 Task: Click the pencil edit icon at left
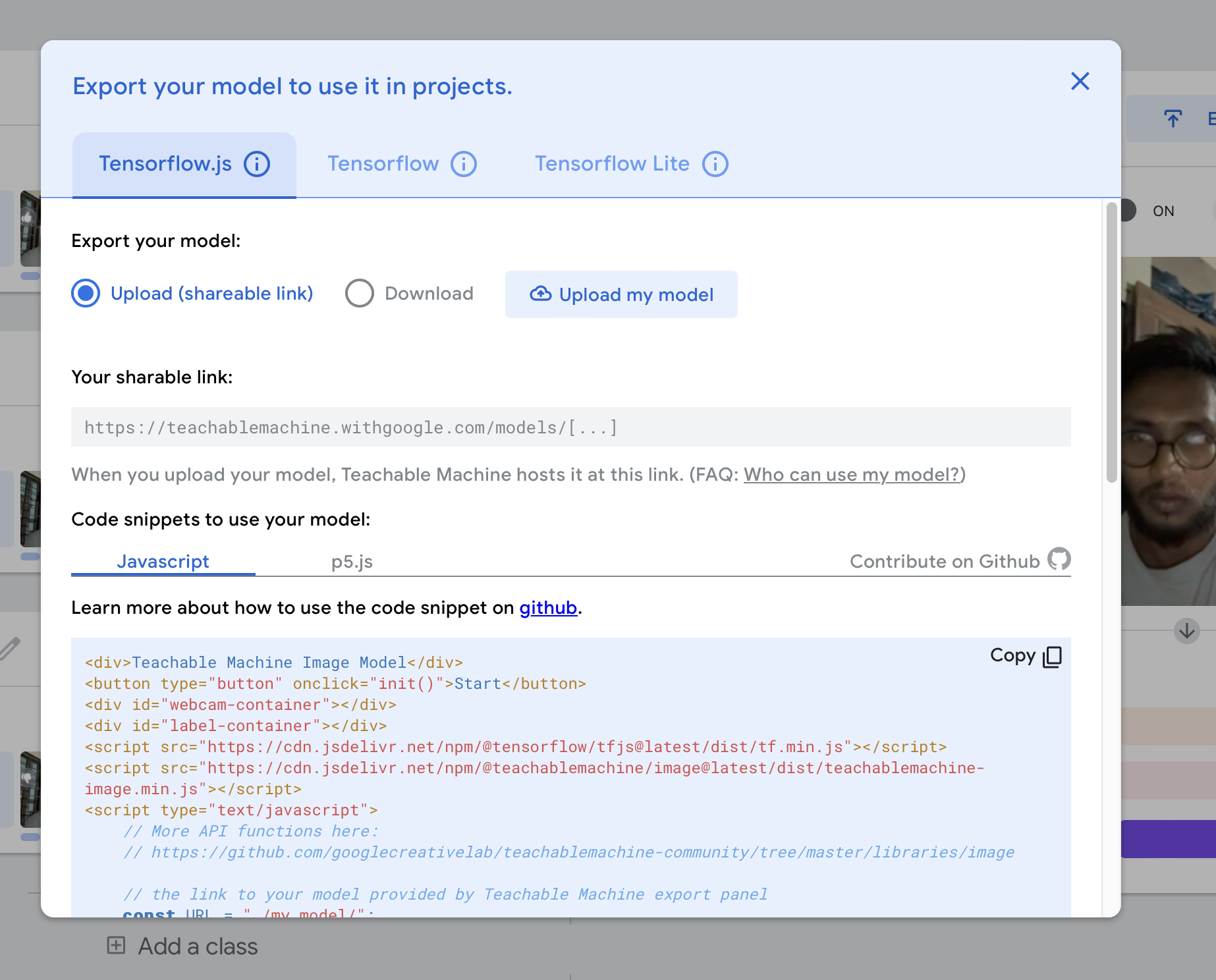pos(10,649)
